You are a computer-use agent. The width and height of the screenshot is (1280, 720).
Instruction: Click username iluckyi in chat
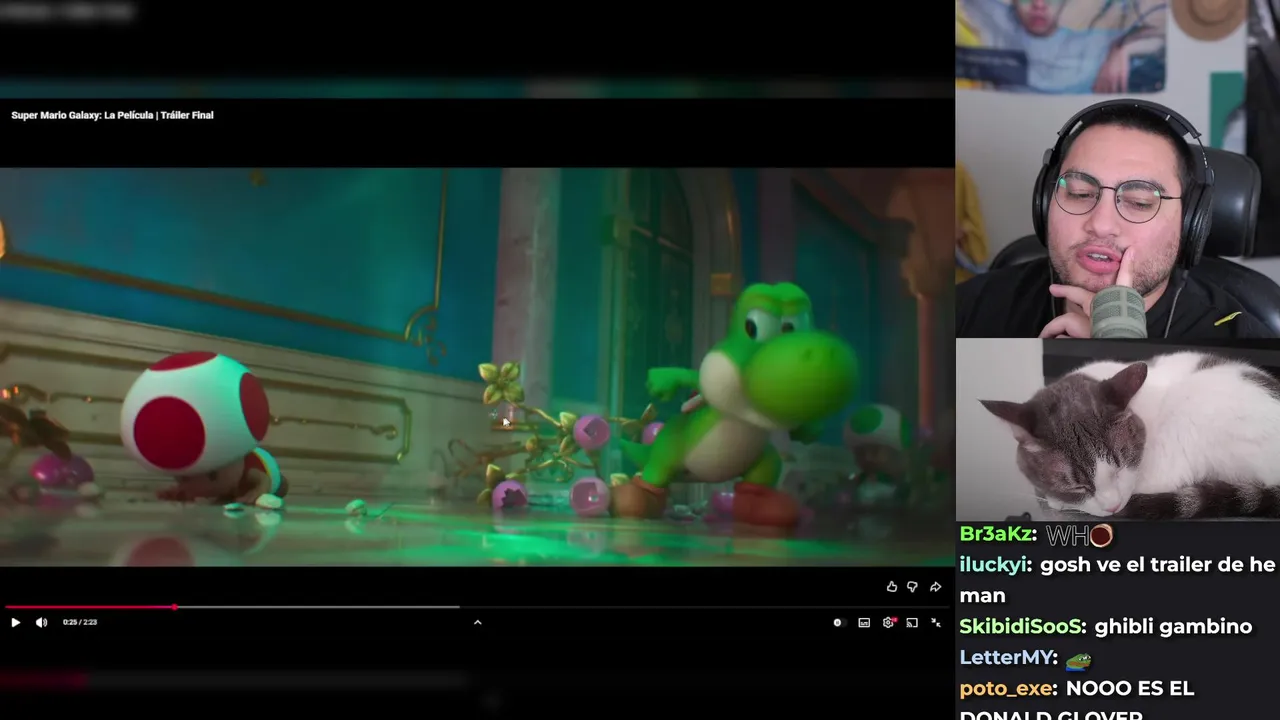994,565
